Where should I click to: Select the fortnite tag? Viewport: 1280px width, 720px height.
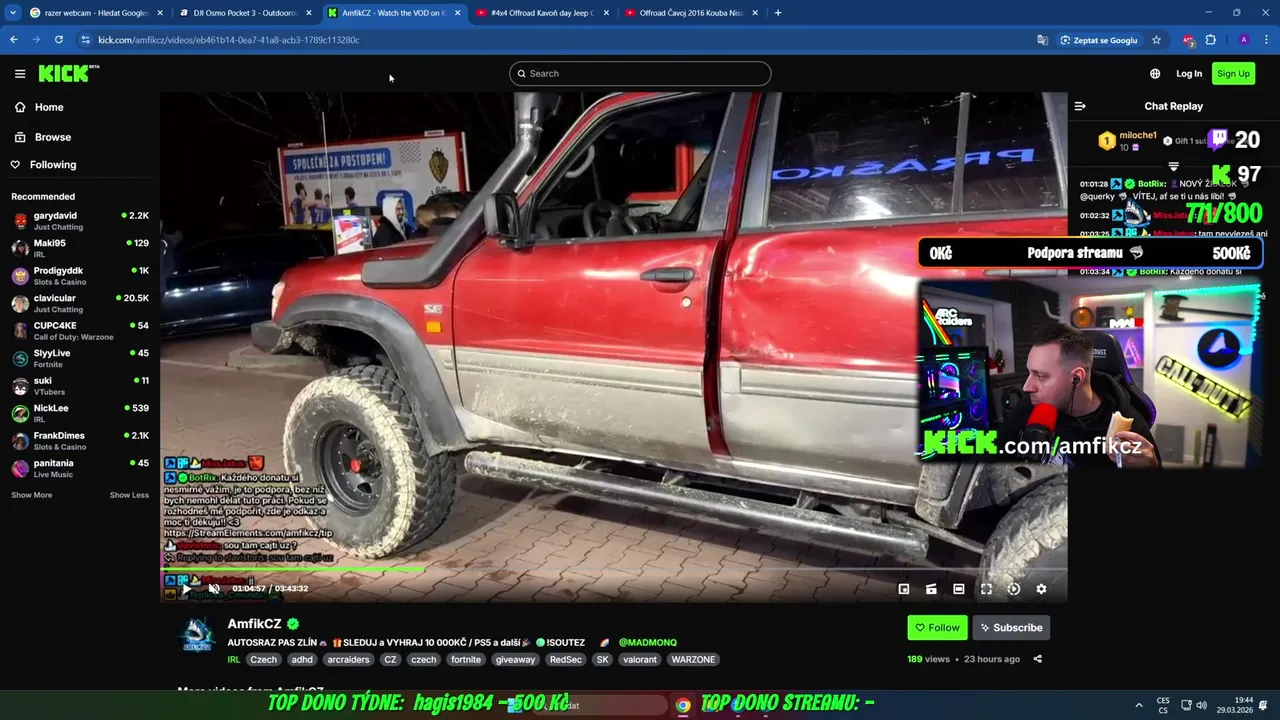coord(466,660)
